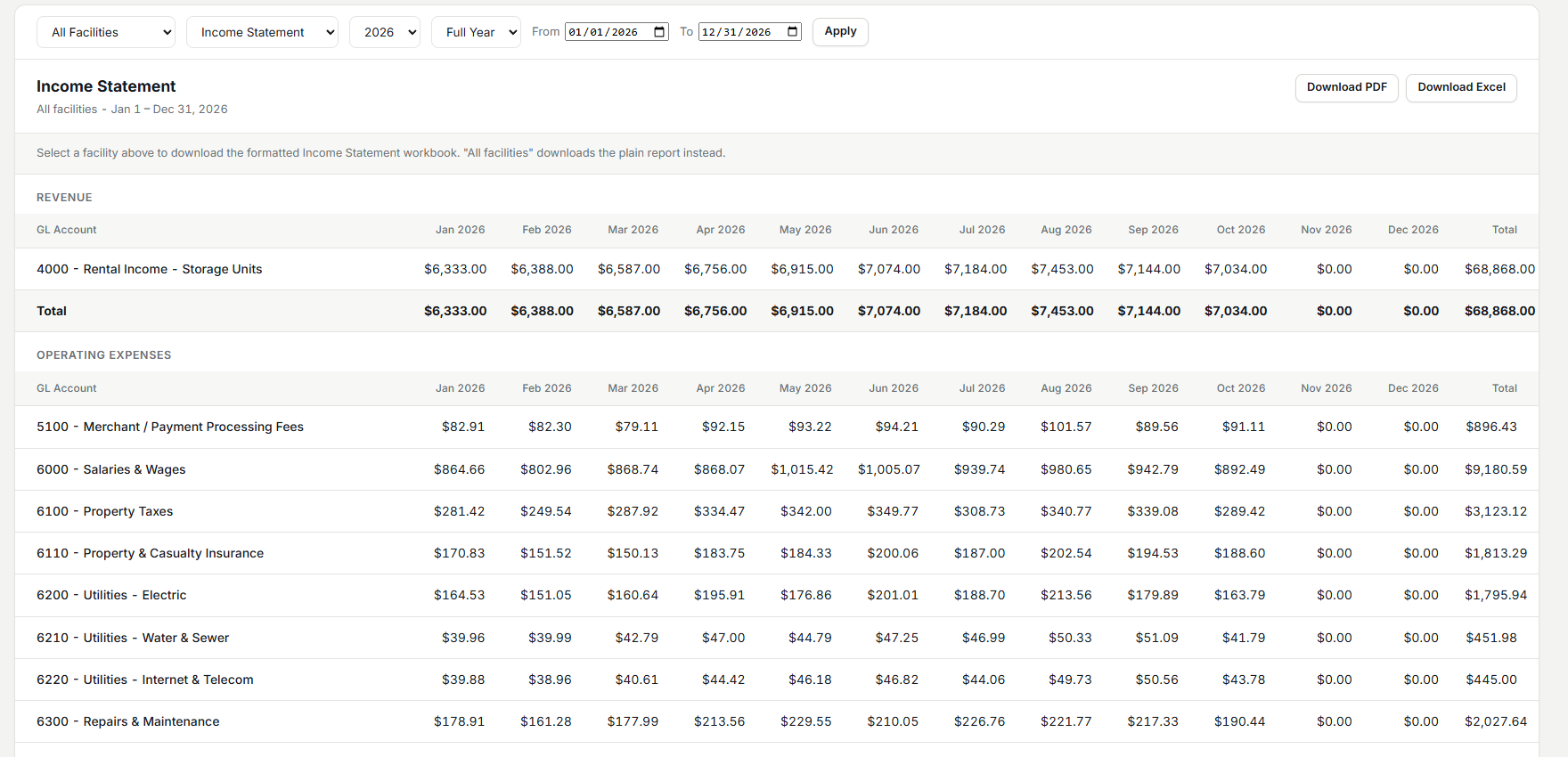The width and height of the screenshot is (1568, 757).
Task: Click the $445.00 Internet & Telecom total
Action: [x=1491, y=680]
